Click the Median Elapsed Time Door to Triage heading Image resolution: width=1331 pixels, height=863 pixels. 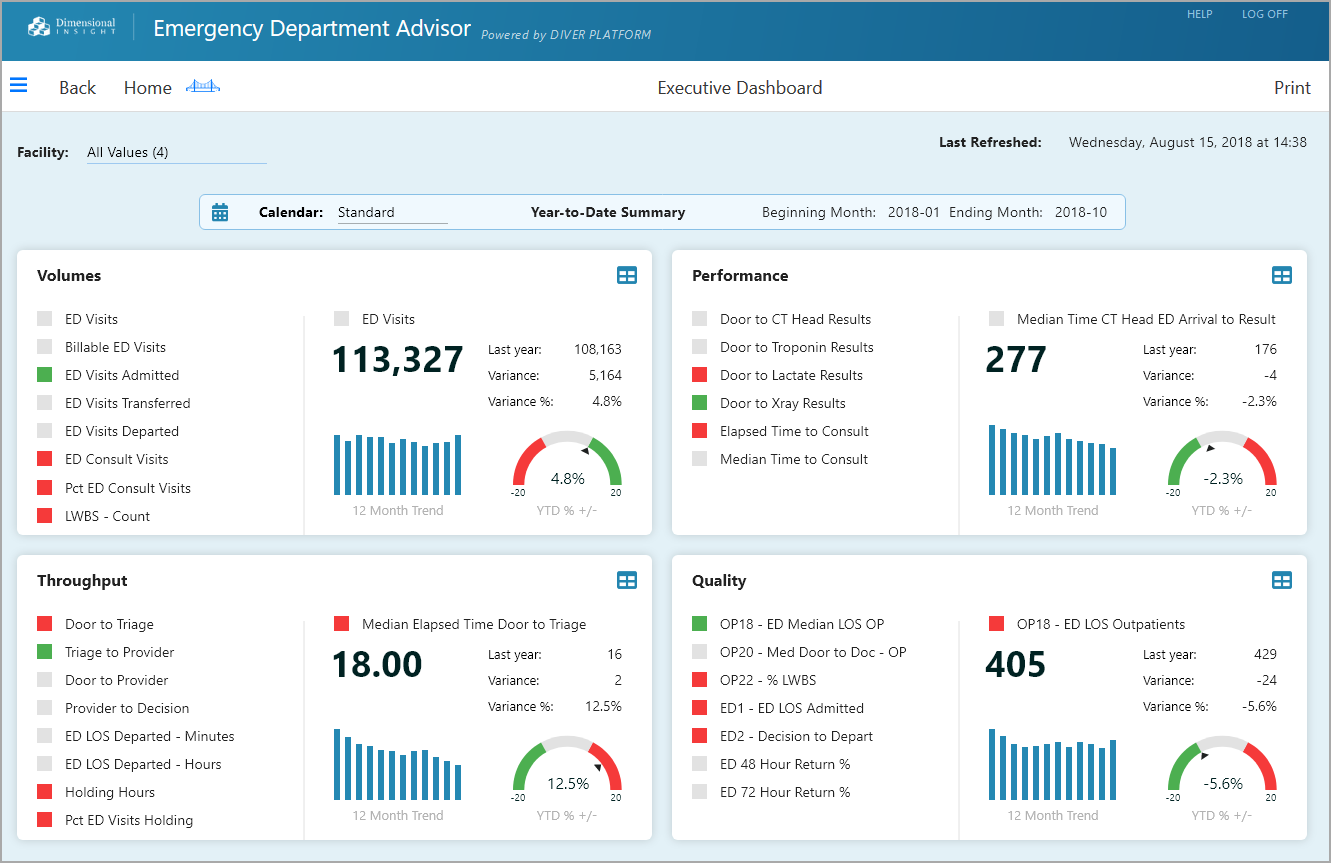point(474,624)
